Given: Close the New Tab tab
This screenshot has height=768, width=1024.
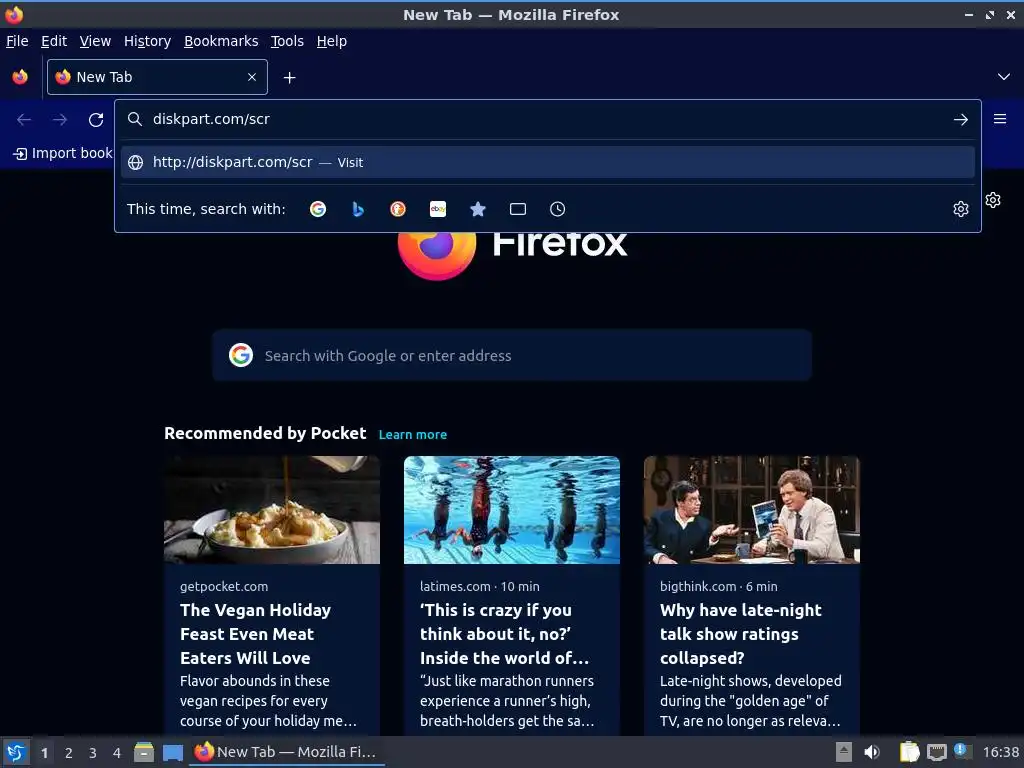Looking at the screenshot, I should (x=252, y=77).
